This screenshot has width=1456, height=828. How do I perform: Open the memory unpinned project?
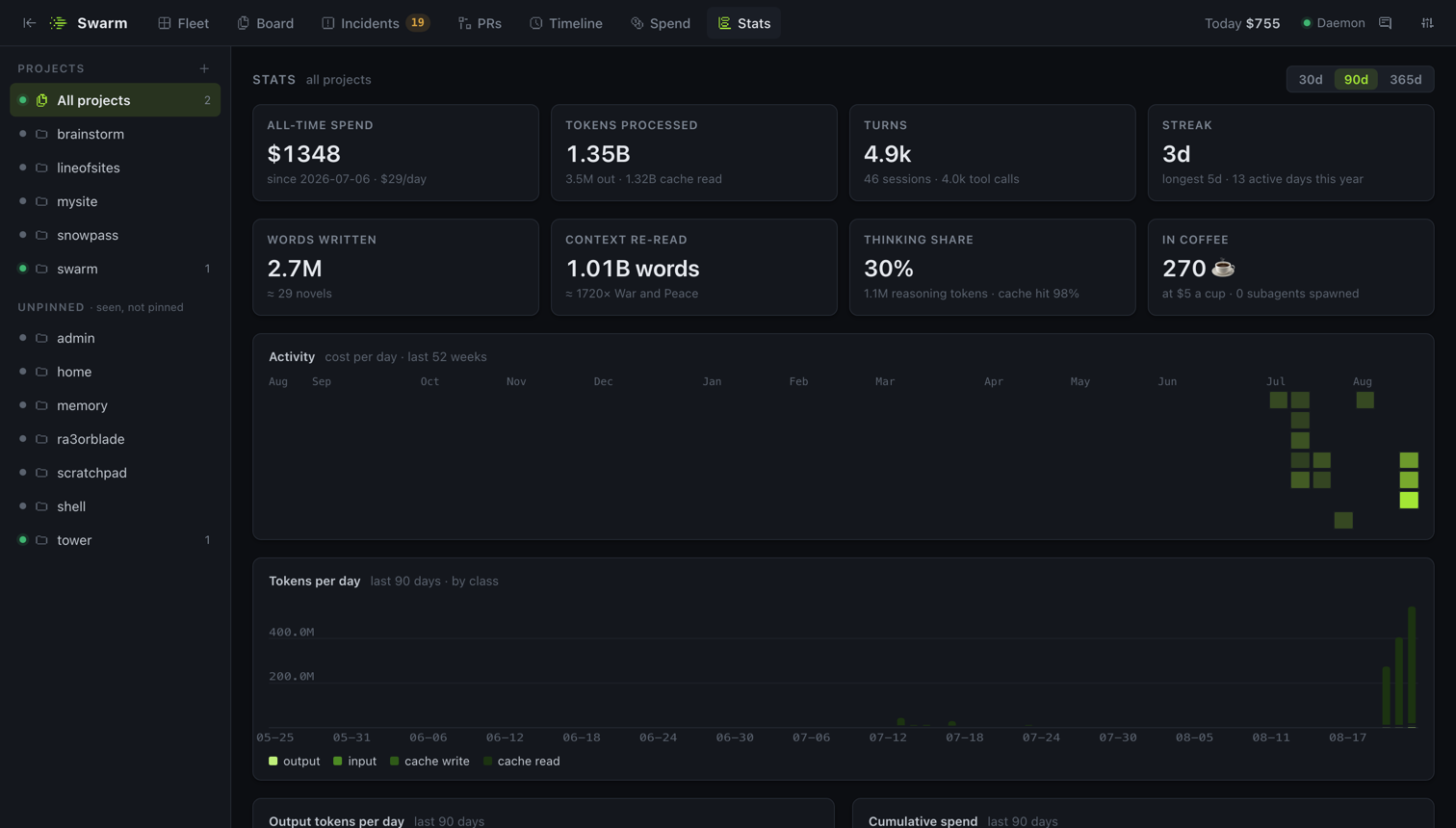click(x=116, y=405)
